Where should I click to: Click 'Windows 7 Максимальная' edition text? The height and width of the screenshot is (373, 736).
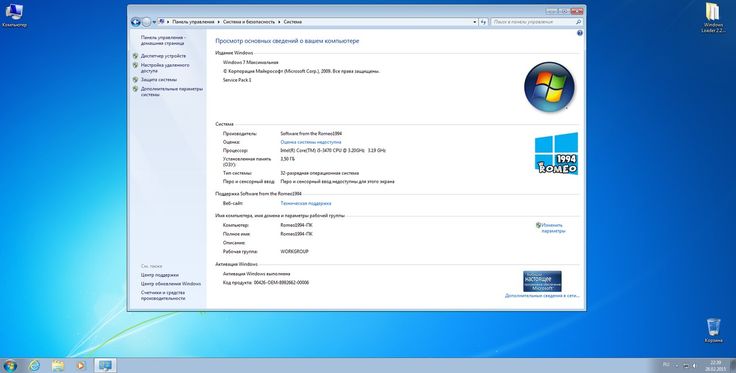tap(250, 62)
